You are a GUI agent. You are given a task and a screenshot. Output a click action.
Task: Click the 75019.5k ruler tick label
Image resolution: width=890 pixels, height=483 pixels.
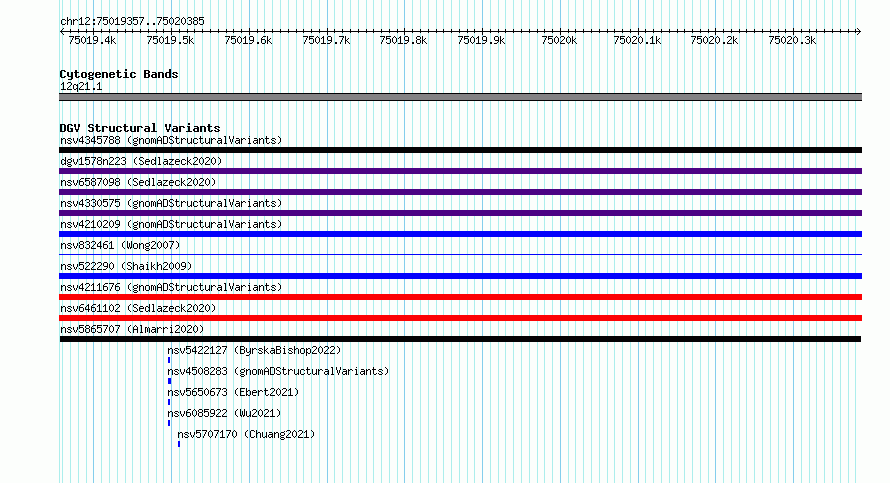pyautogui.click(x=170, y=40)
